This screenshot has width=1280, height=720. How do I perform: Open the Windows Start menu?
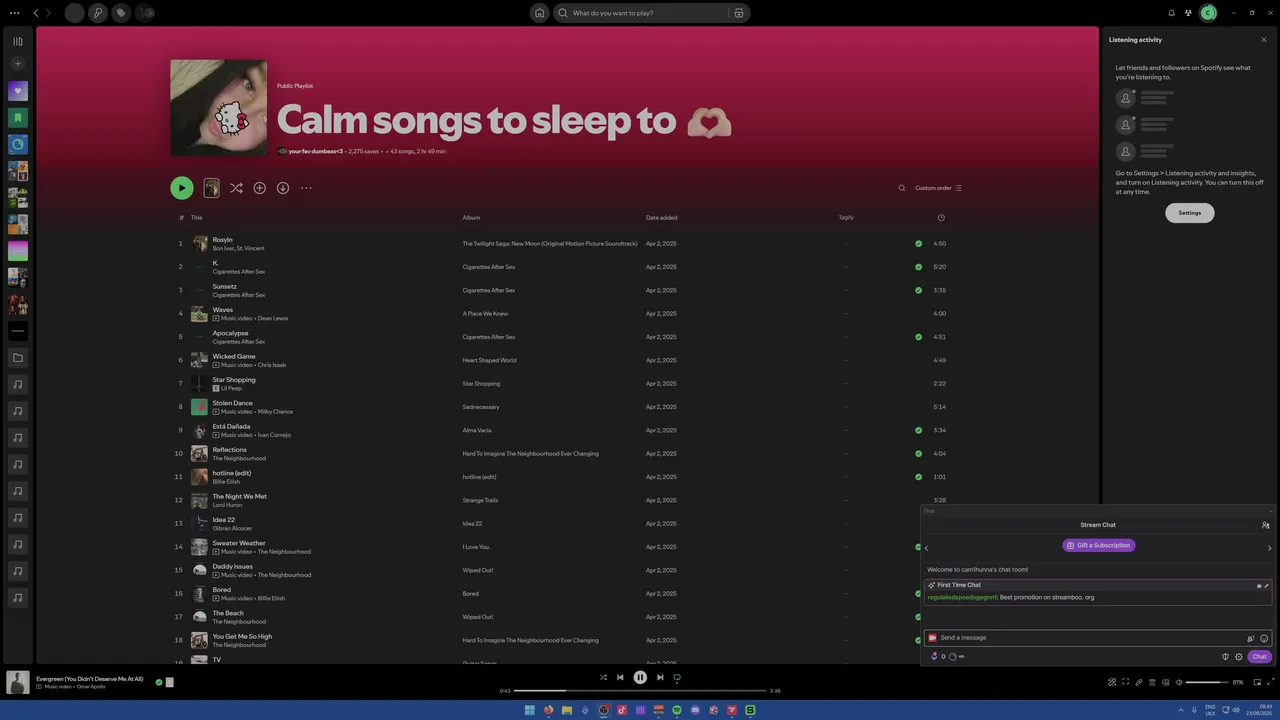tap(529, 710)
